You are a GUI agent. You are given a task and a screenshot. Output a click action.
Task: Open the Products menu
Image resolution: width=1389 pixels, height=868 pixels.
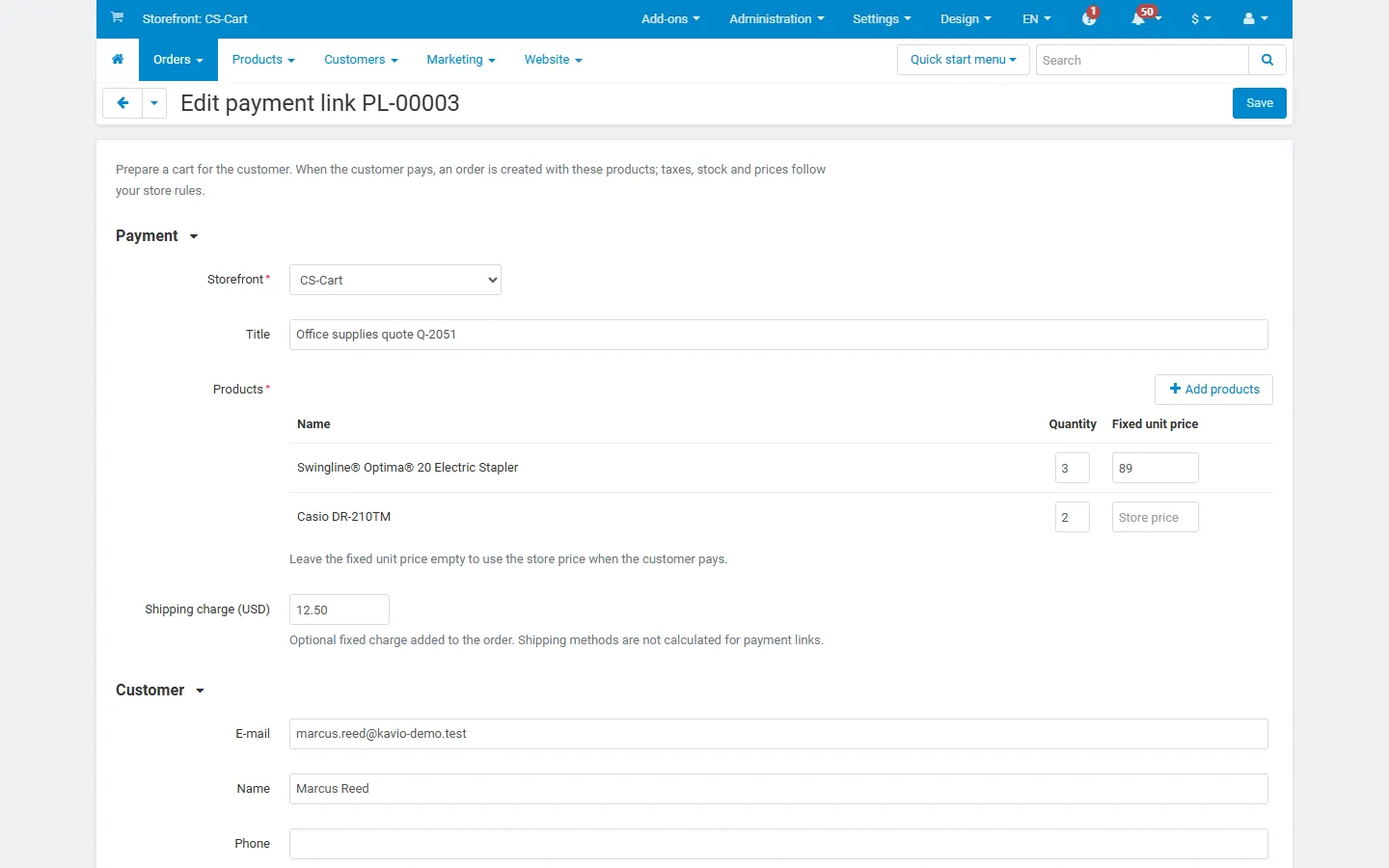tap(263, 60)
